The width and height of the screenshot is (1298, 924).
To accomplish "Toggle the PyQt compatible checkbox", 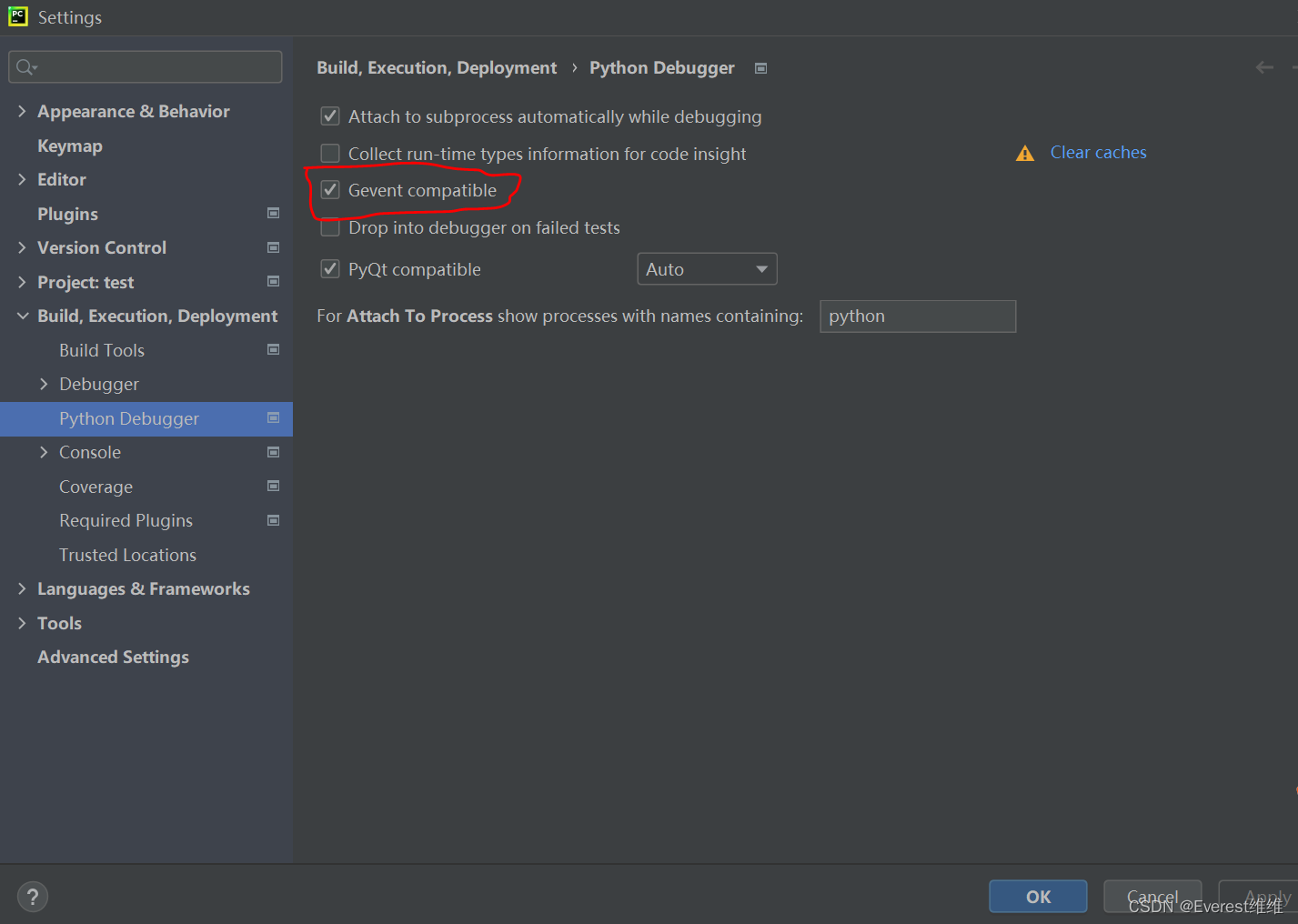I will click(x=330, y=269).
